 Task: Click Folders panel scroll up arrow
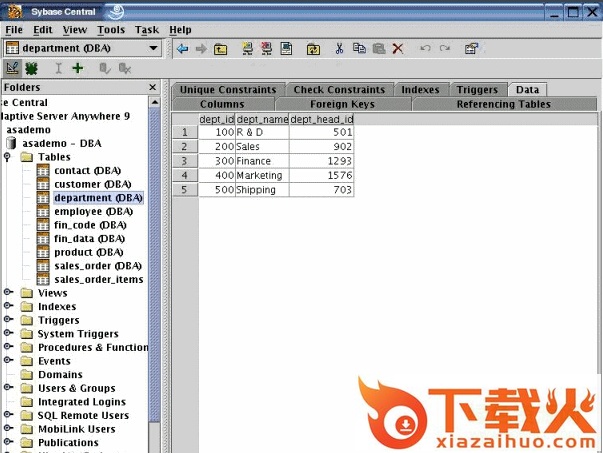155,102
